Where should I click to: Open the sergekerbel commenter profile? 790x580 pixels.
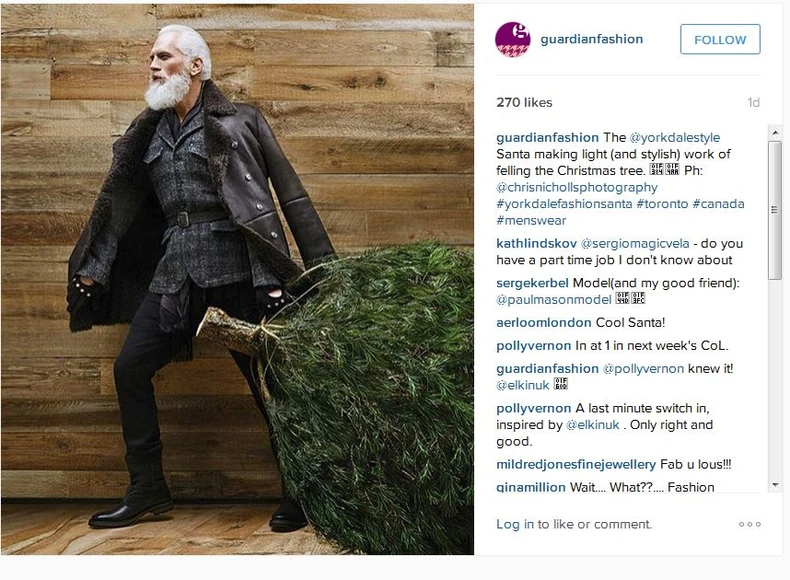532,283
